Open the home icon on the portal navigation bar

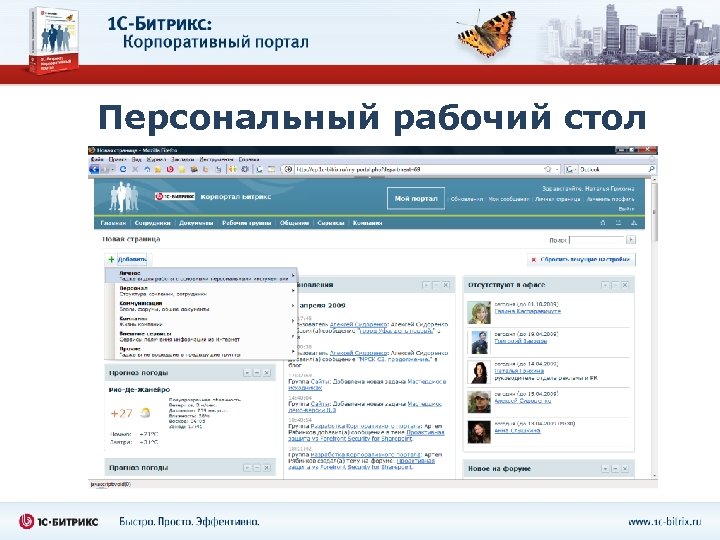click(x=603, y=223)
